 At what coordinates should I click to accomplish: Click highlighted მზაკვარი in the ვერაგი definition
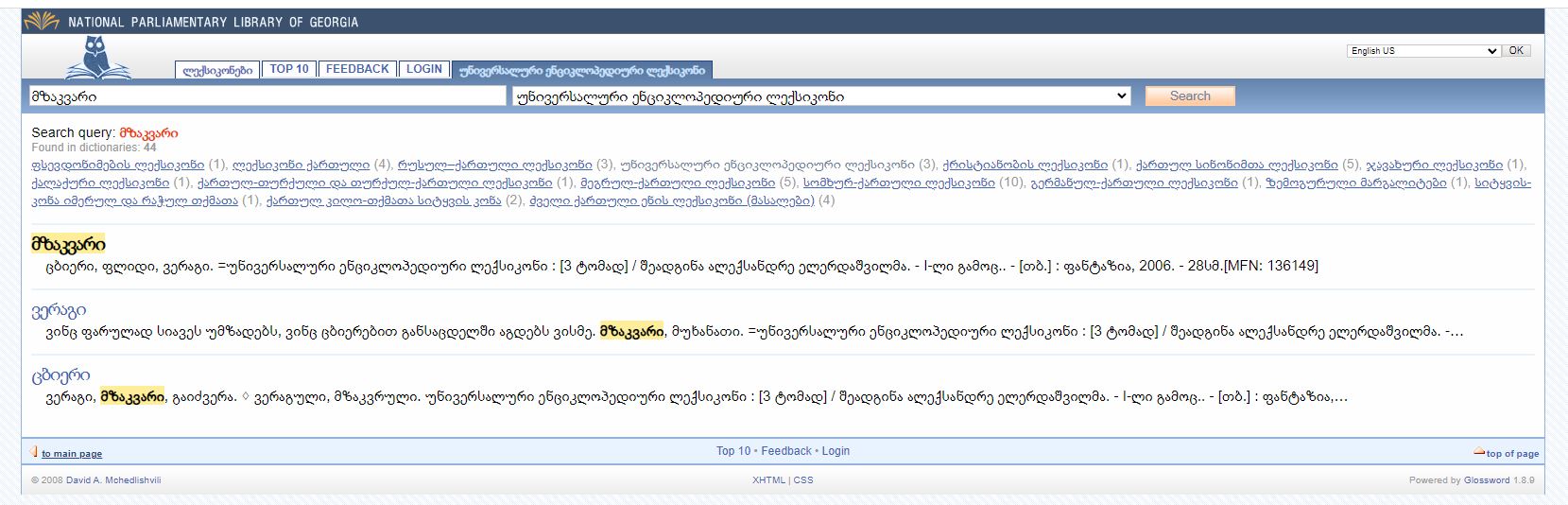tap(631, 332)
